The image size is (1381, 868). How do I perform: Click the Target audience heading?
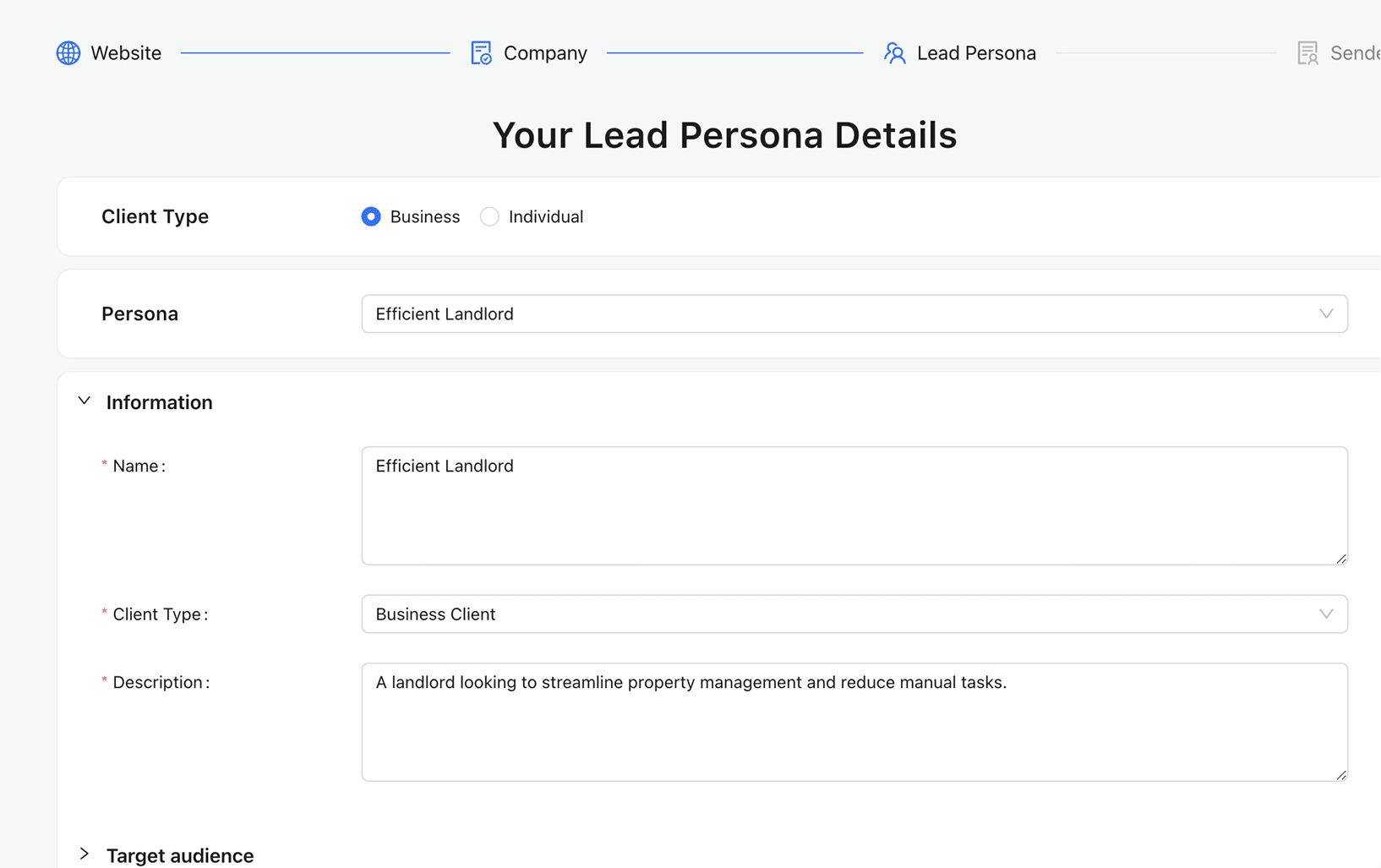[x=180, y=855]
